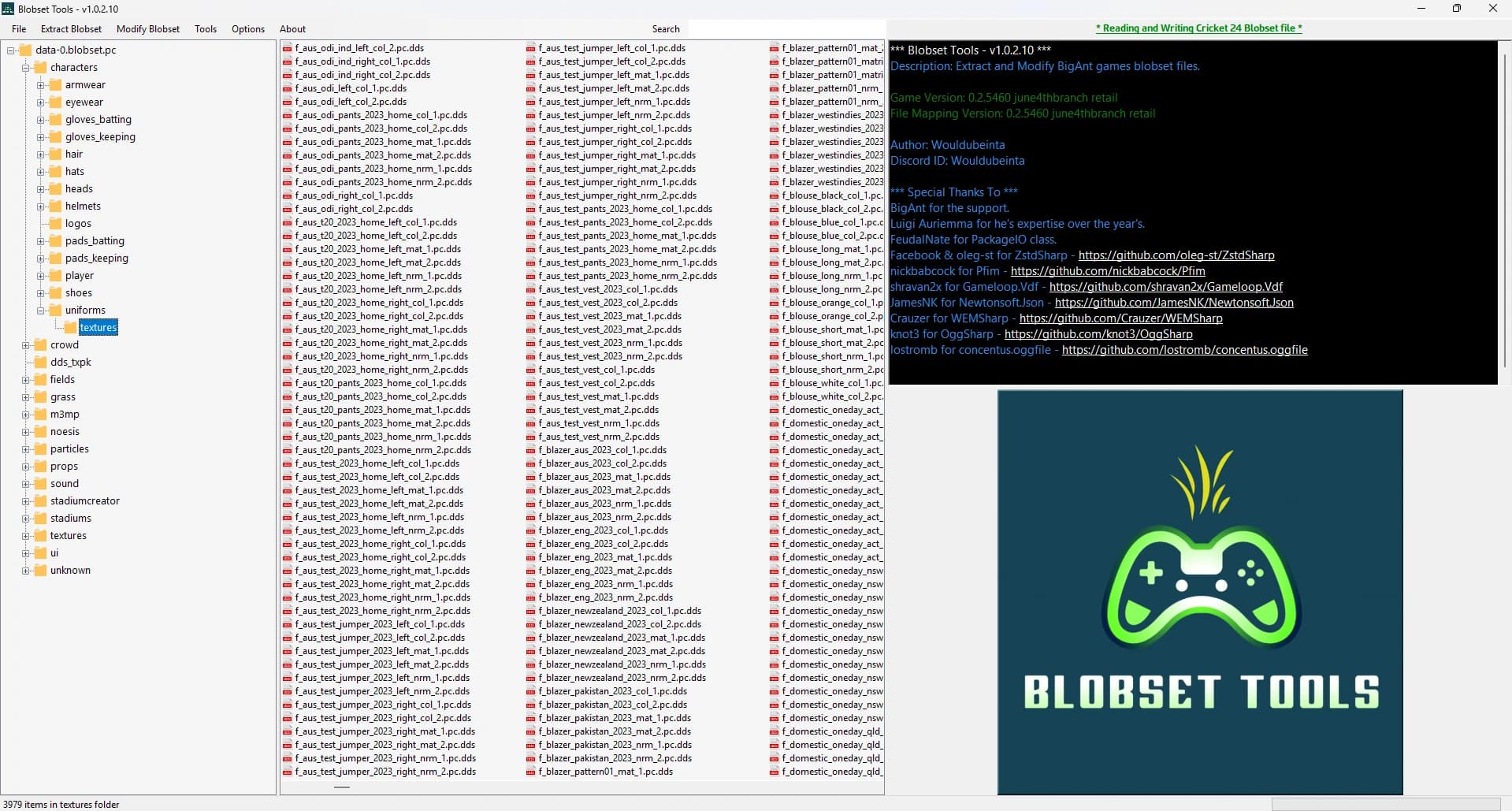Click the icon of f_blazer_pattern01_mat_1.pc.dds
The image size is (1512, 811).
point(531,772)
